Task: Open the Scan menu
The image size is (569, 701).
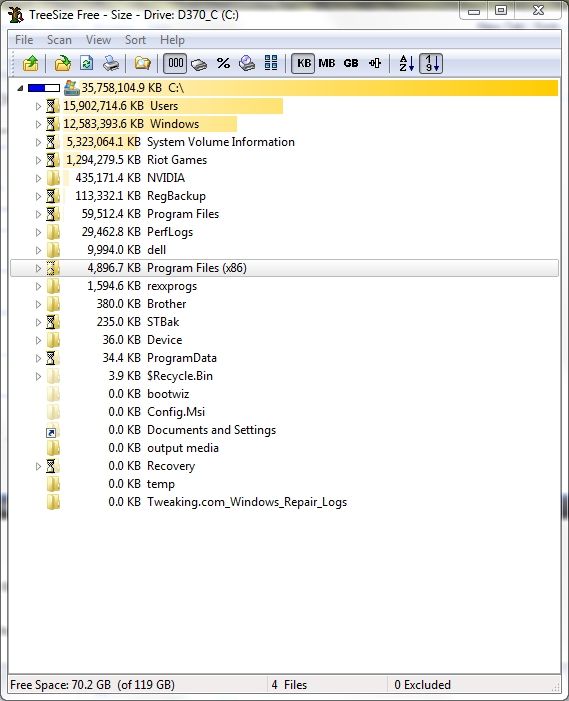Action: click(x=59, y=40)
